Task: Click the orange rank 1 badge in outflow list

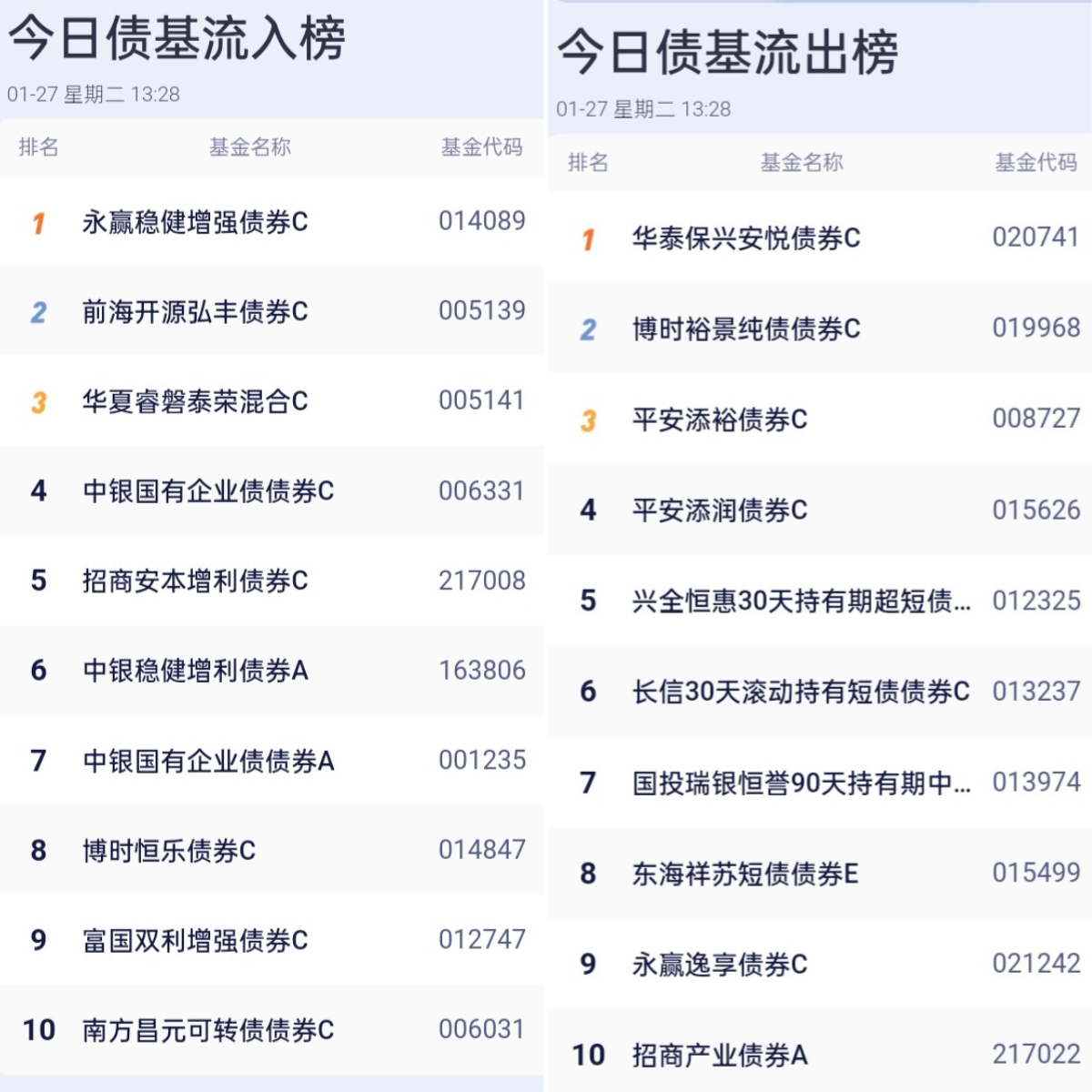Action: click(588, 239)
